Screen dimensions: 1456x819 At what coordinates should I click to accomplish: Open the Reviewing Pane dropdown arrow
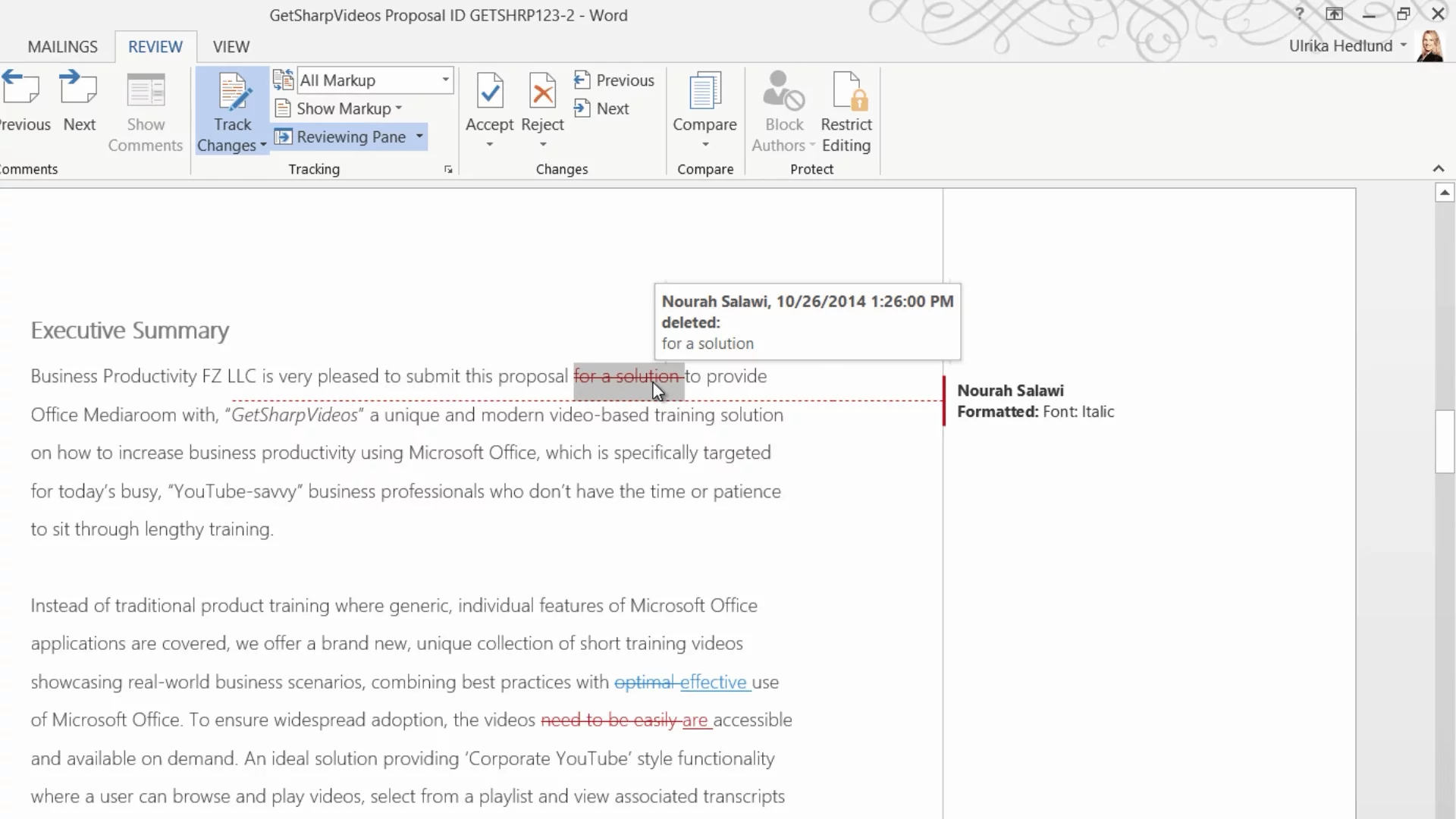419,137
